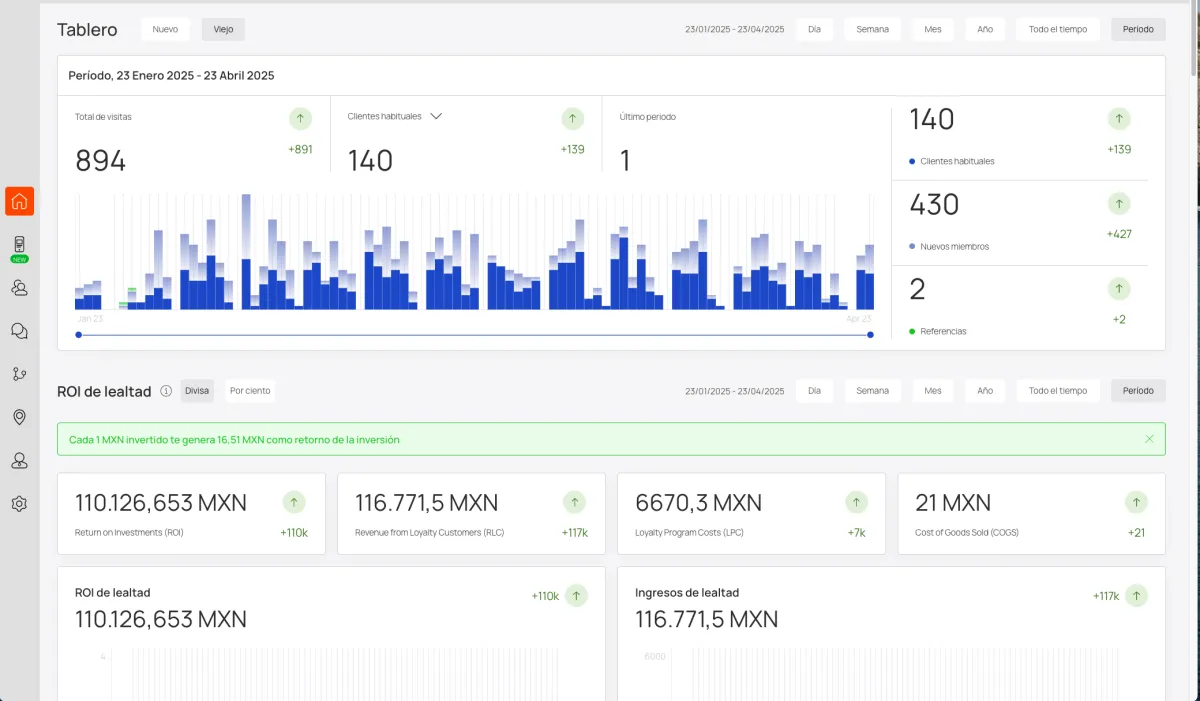Click the left handle of chart range slider
This screenshot has height=701, width=1200.
(x=79, y=335)
